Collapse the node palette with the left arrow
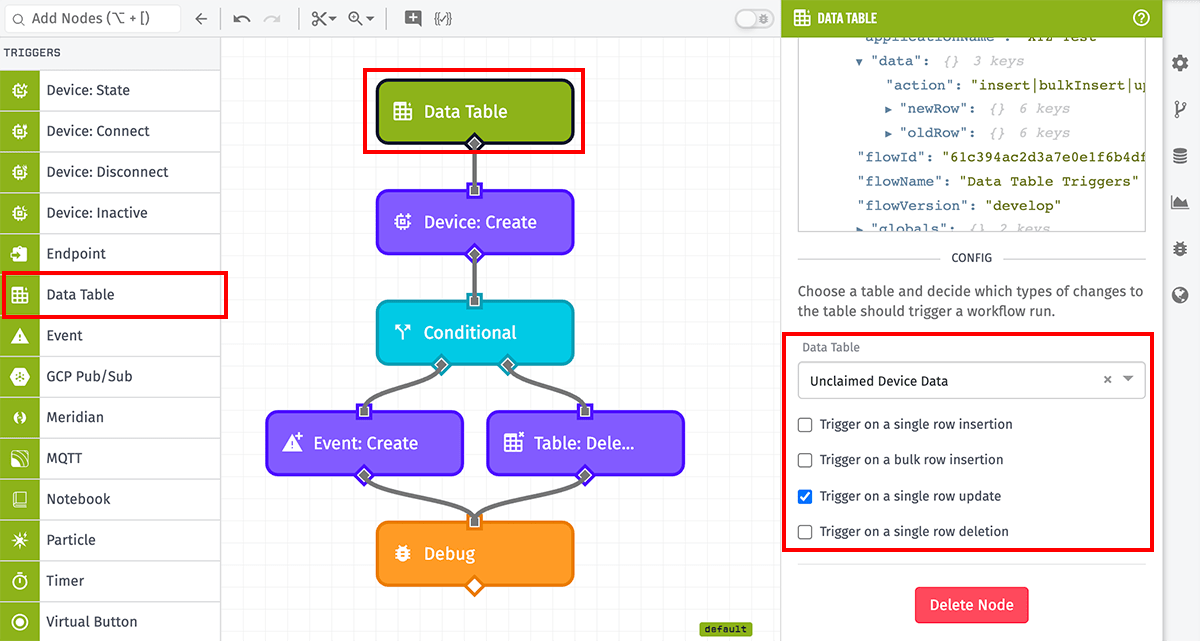The image size is (1200, 641). [x=201, y=18]
